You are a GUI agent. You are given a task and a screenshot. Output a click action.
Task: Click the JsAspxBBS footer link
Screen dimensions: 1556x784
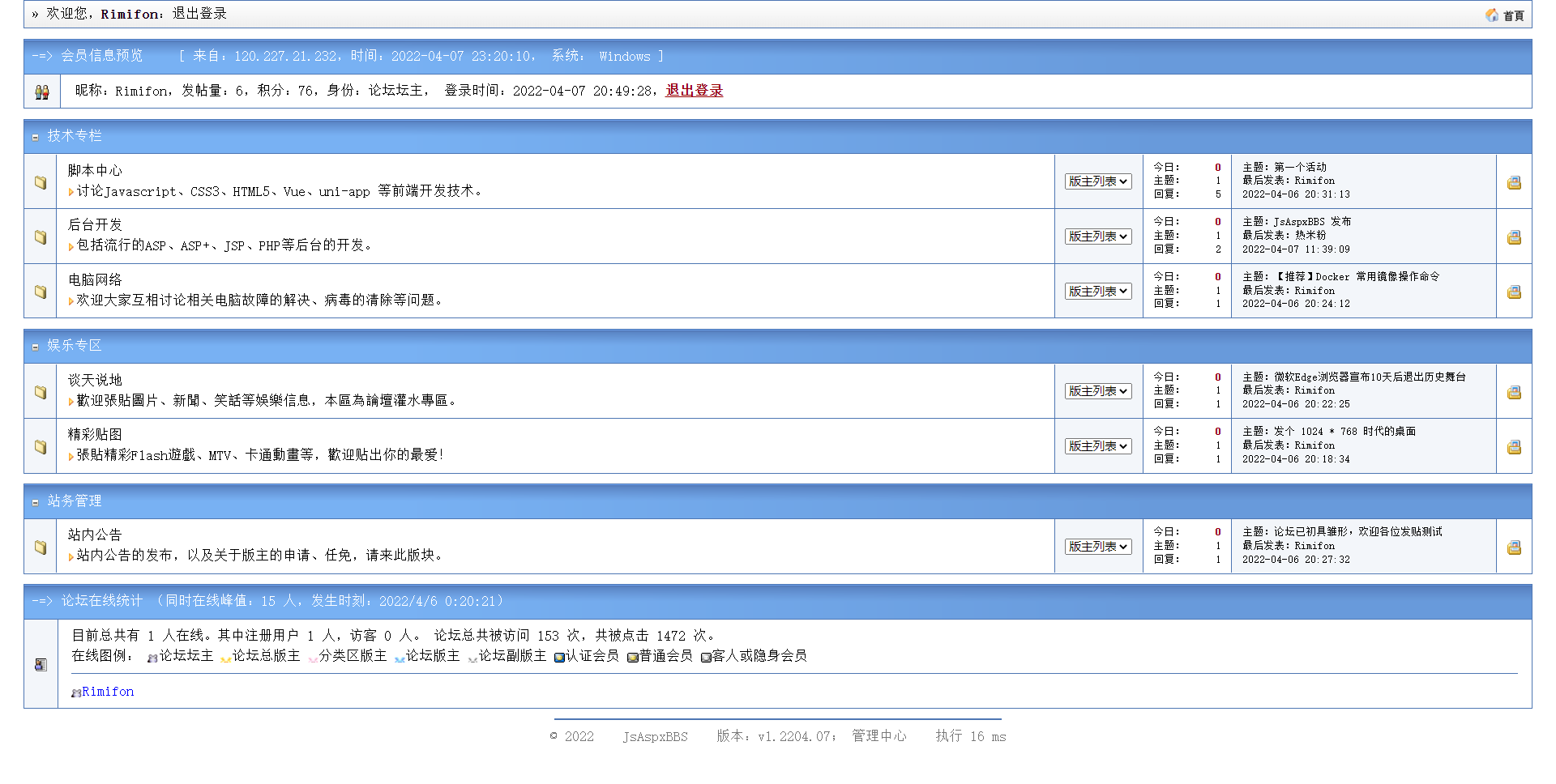click(x=655, y=737)
